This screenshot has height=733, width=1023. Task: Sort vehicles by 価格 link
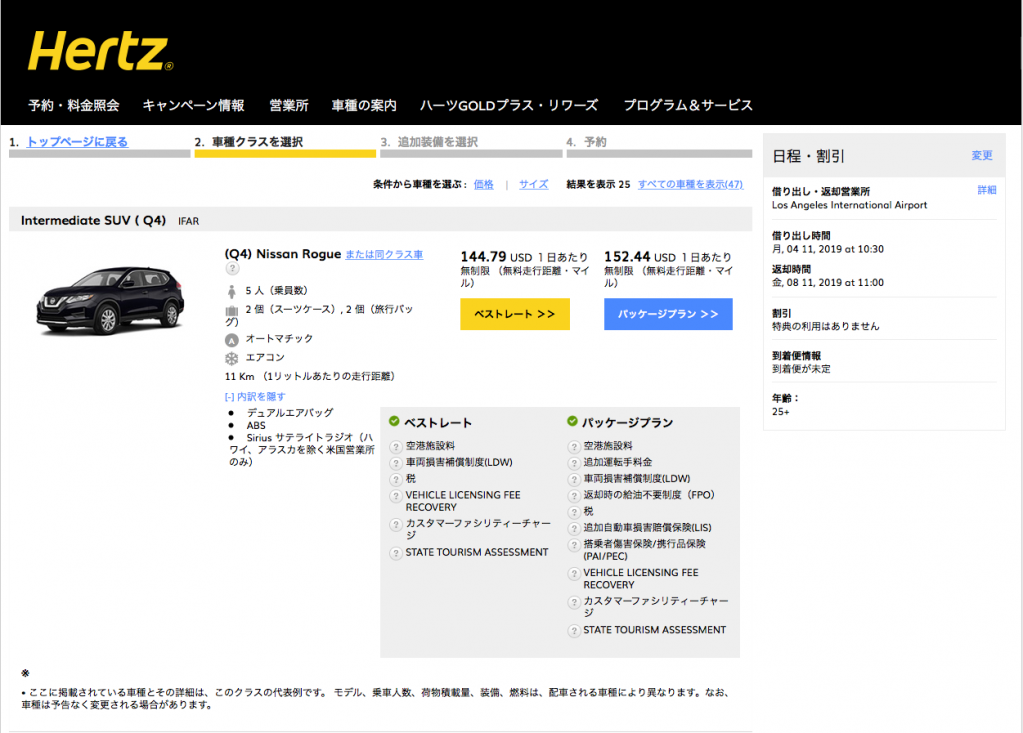[x=483, y=185]
